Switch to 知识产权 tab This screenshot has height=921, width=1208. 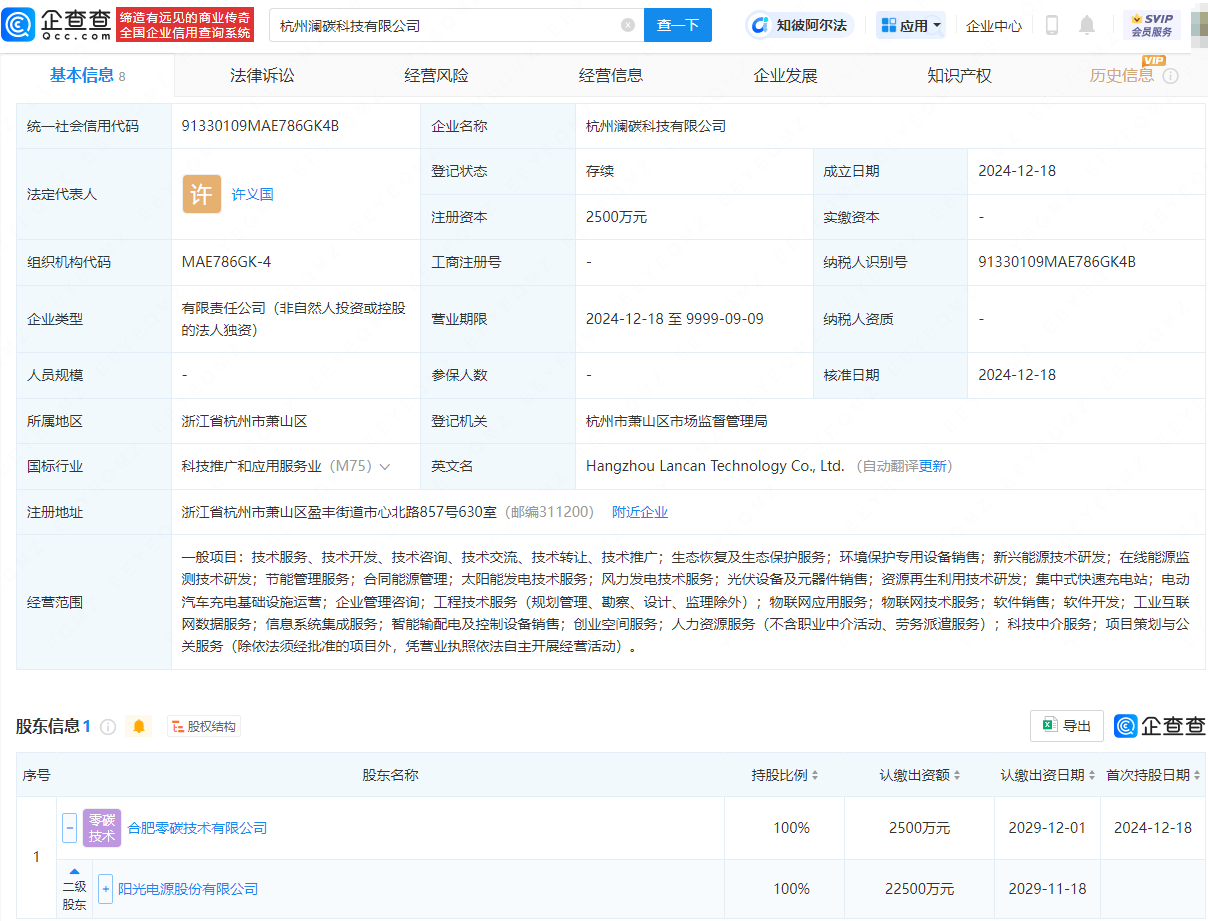[959, 75]
